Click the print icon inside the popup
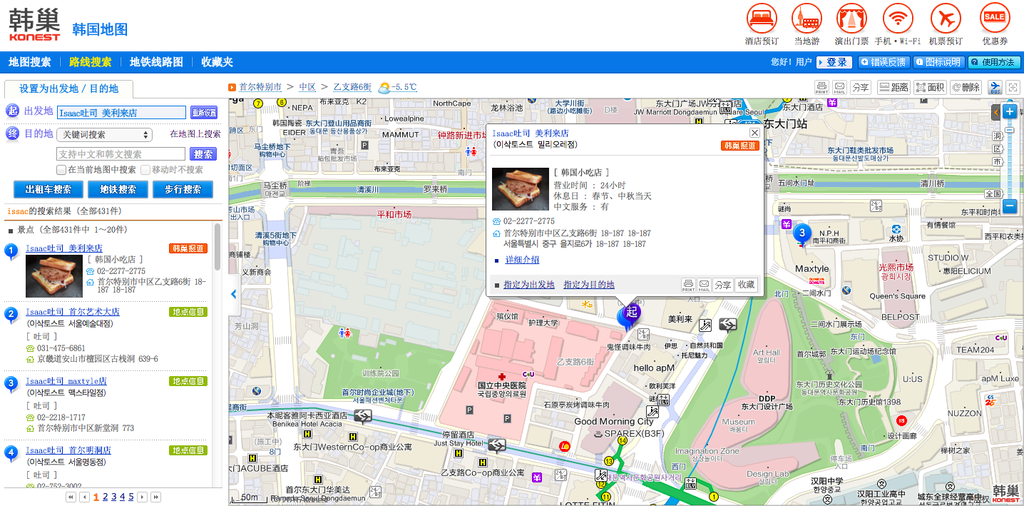 point(688,284)
